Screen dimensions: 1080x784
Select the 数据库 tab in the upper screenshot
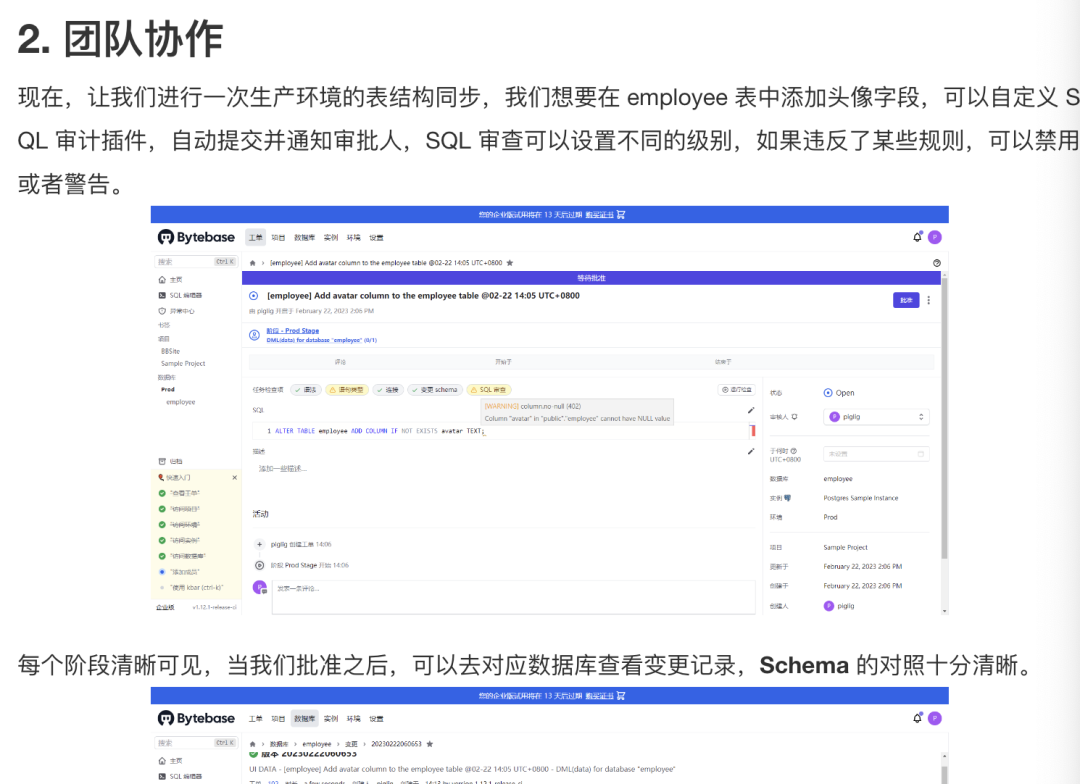pos(304,237)
